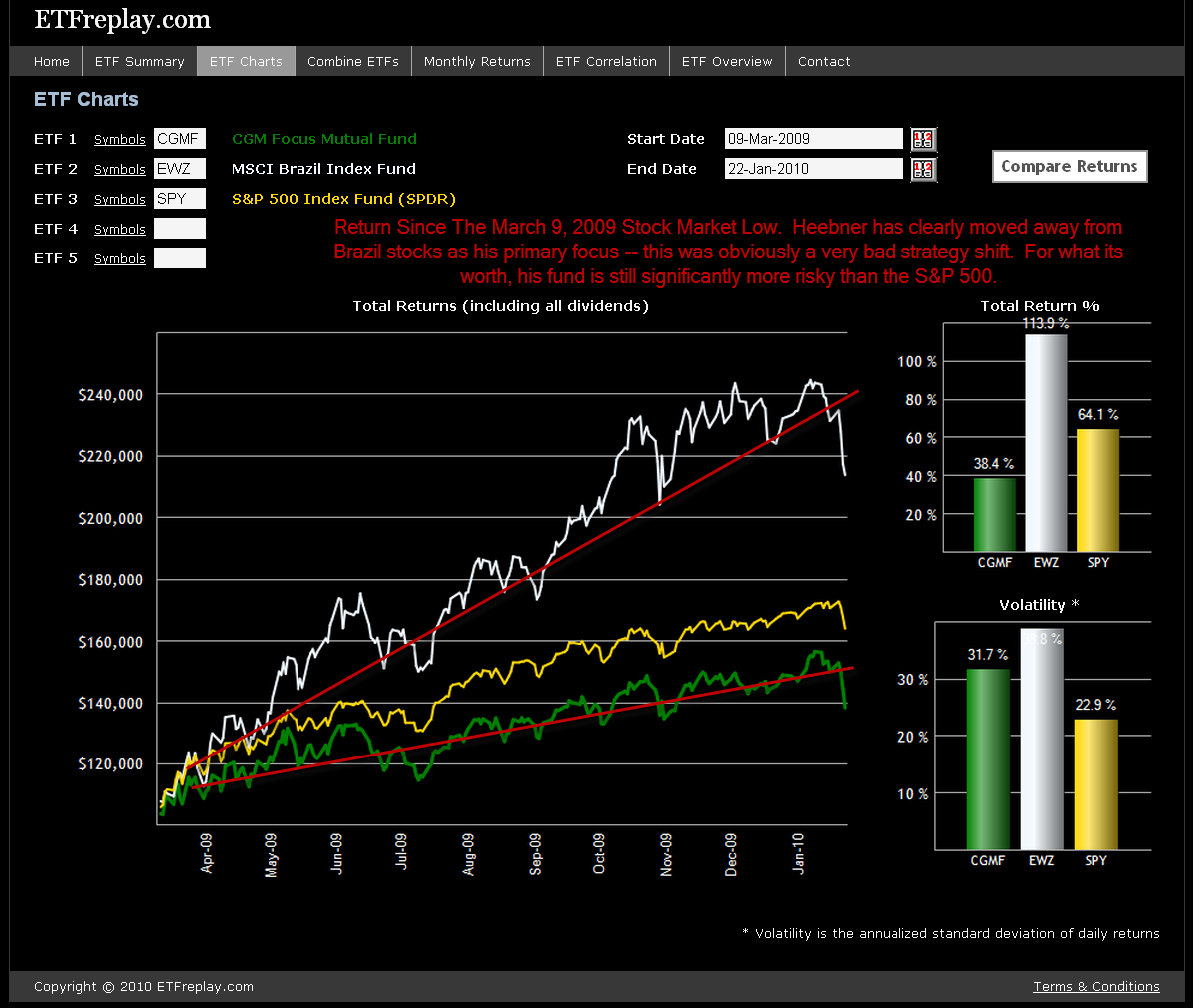Viewport: 1193px width, 1008px height.
Task: Click the green CGMF Volatility bar
Action: click(988, 759)
